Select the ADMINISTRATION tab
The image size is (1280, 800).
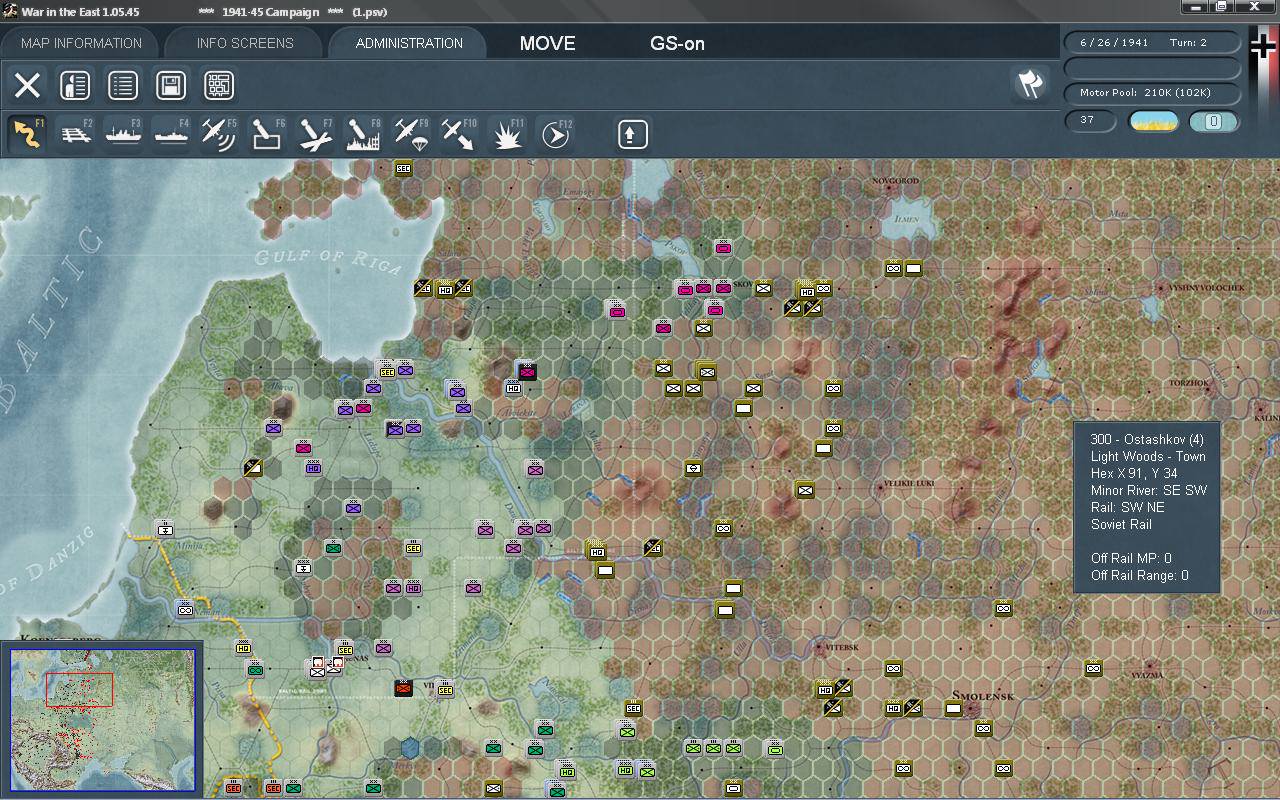coord(409,43)
